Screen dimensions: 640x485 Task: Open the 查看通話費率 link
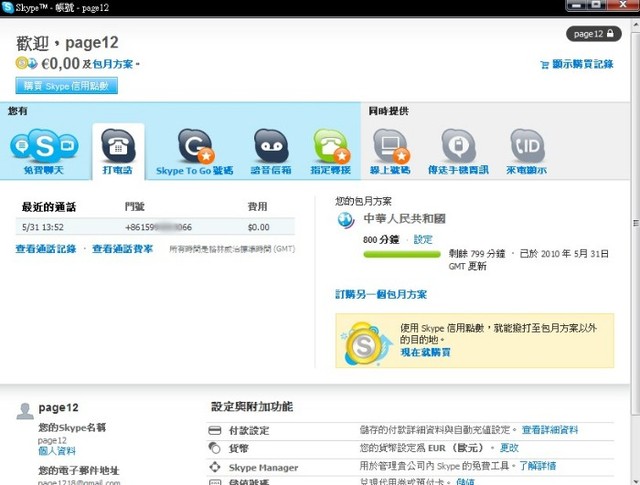point(122,249)
